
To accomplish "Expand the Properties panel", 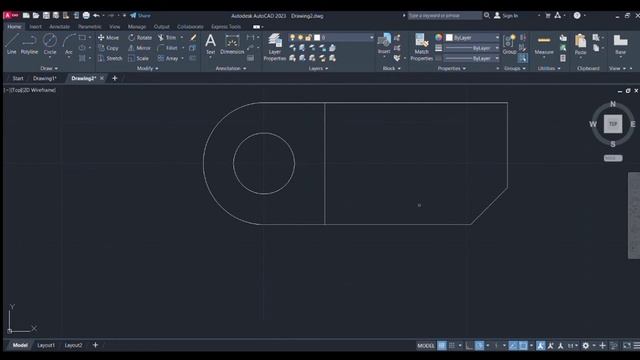I will click(451, 69).
